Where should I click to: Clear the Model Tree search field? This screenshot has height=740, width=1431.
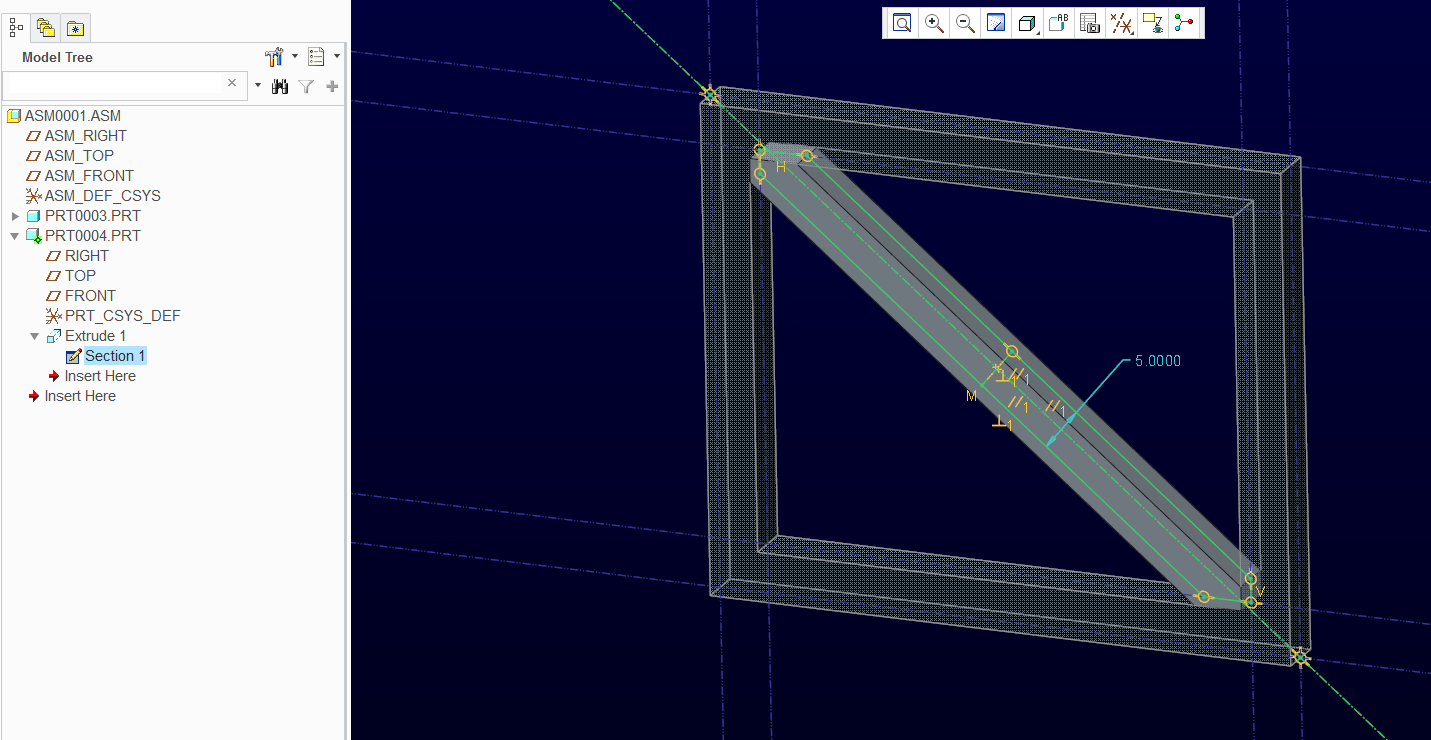(232, 84)
